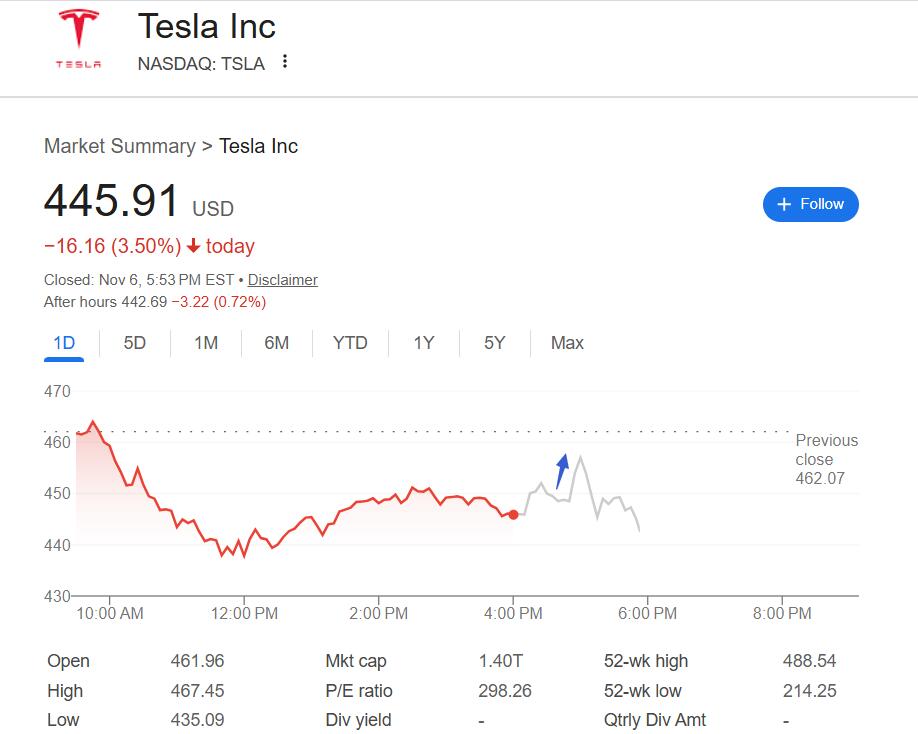
Task: Show the 1M price chart
Action: [206, 343]
